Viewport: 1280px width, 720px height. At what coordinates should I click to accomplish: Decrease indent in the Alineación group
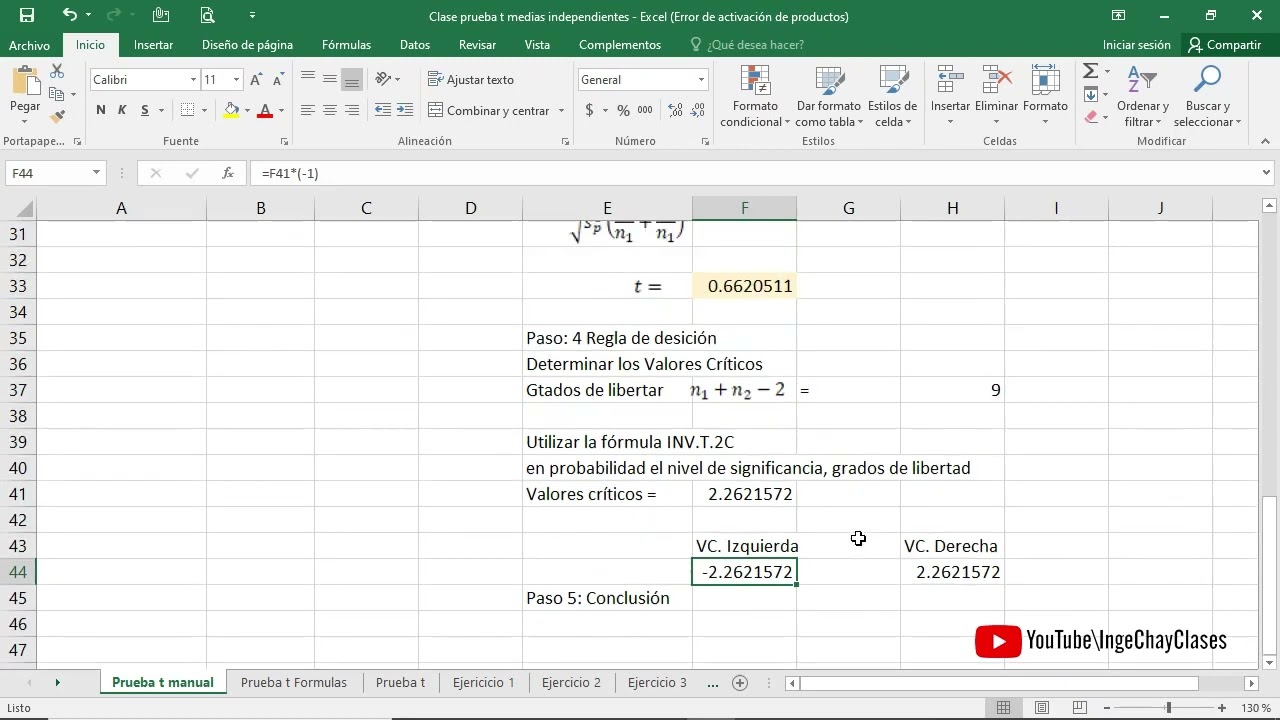(383, 110)
